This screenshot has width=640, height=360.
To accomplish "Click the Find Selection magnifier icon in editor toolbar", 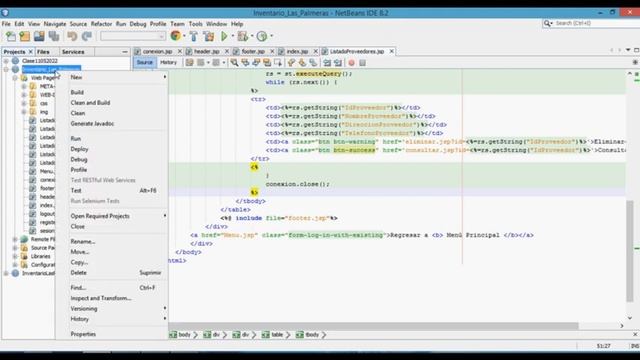I will tap(234, 62).
